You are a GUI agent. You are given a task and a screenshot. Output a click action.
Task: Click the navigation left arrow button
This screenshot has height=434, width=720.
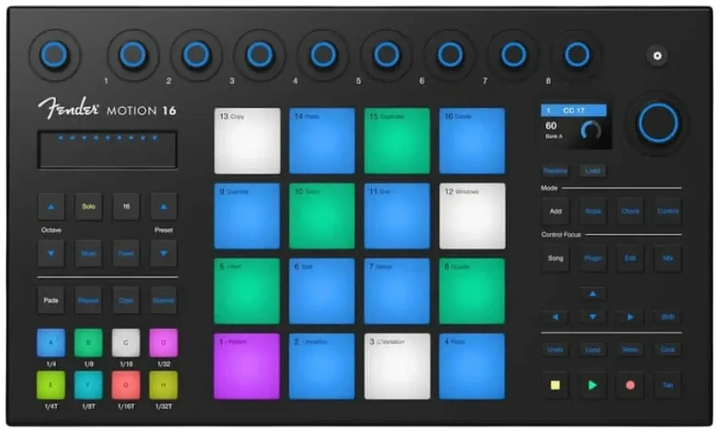555,317
